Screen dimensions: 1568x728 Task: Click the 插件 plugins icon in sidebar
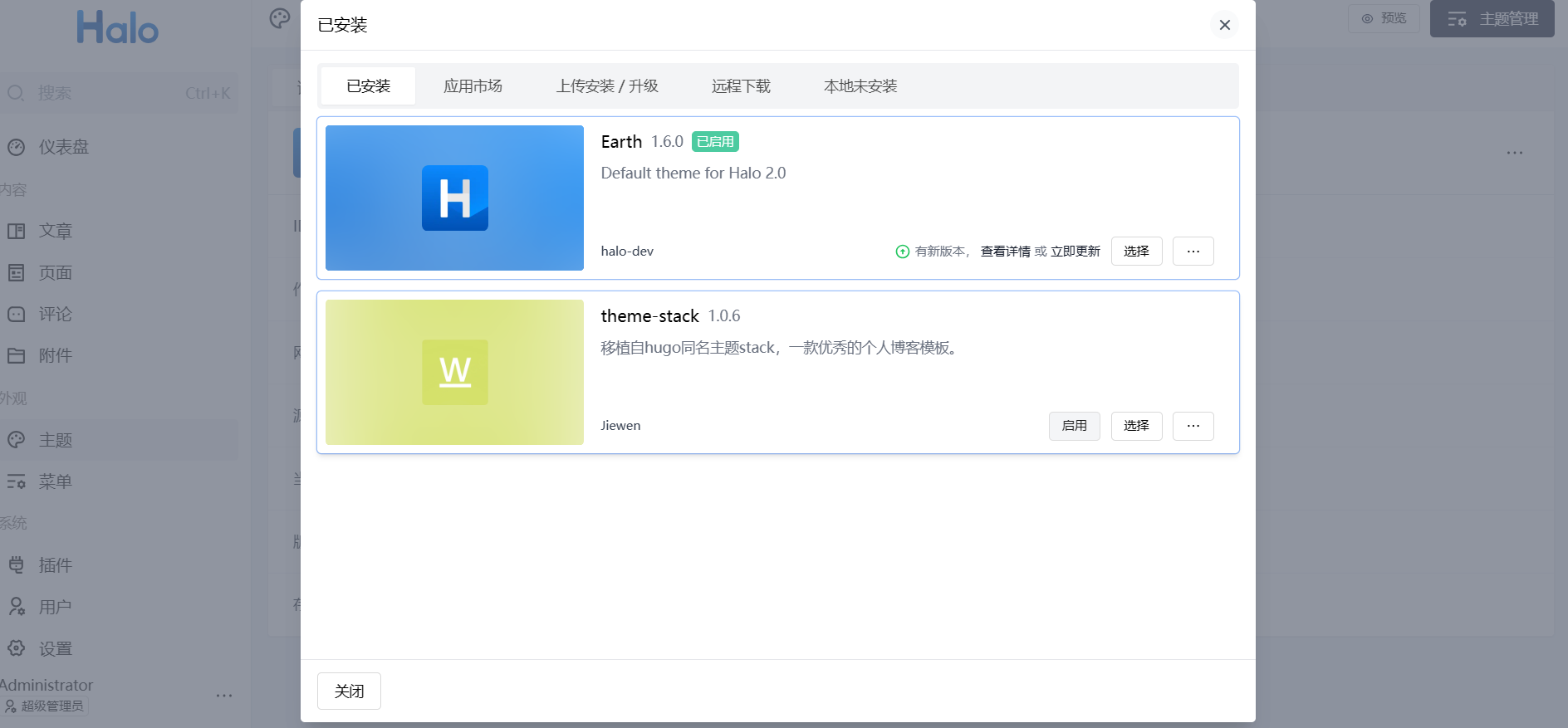tap(17, 565)
